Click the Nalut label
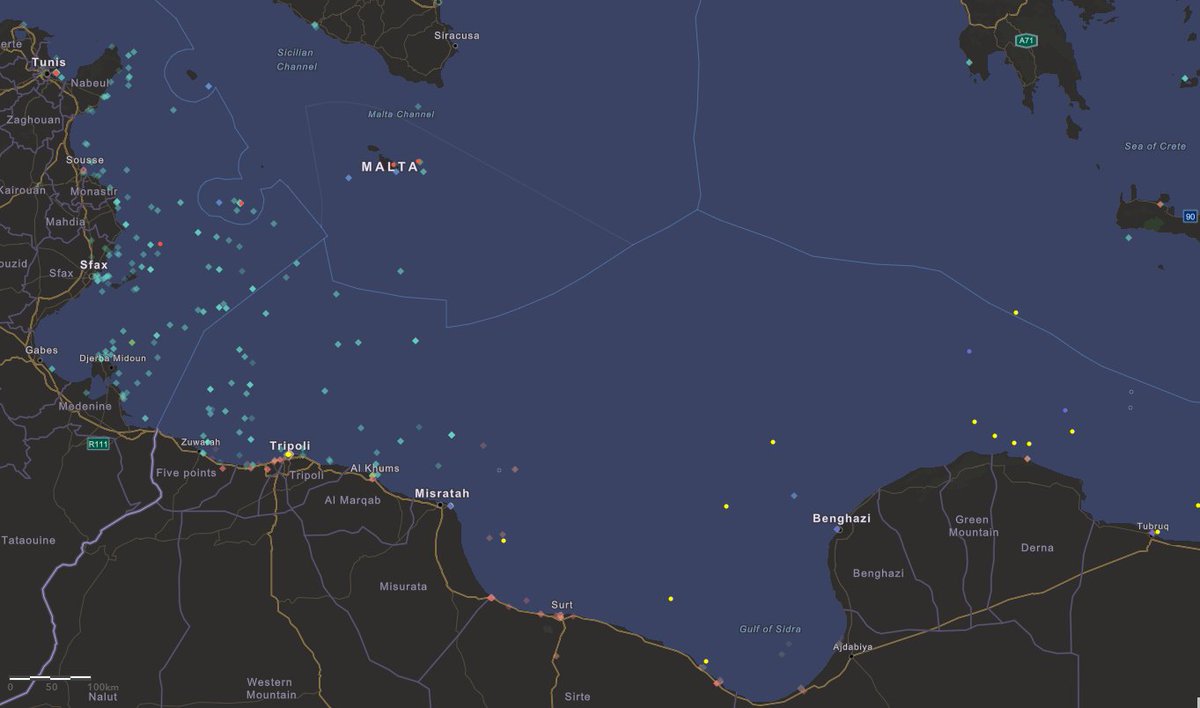This screenshot has height=708, width=1200. click(101, 696)
